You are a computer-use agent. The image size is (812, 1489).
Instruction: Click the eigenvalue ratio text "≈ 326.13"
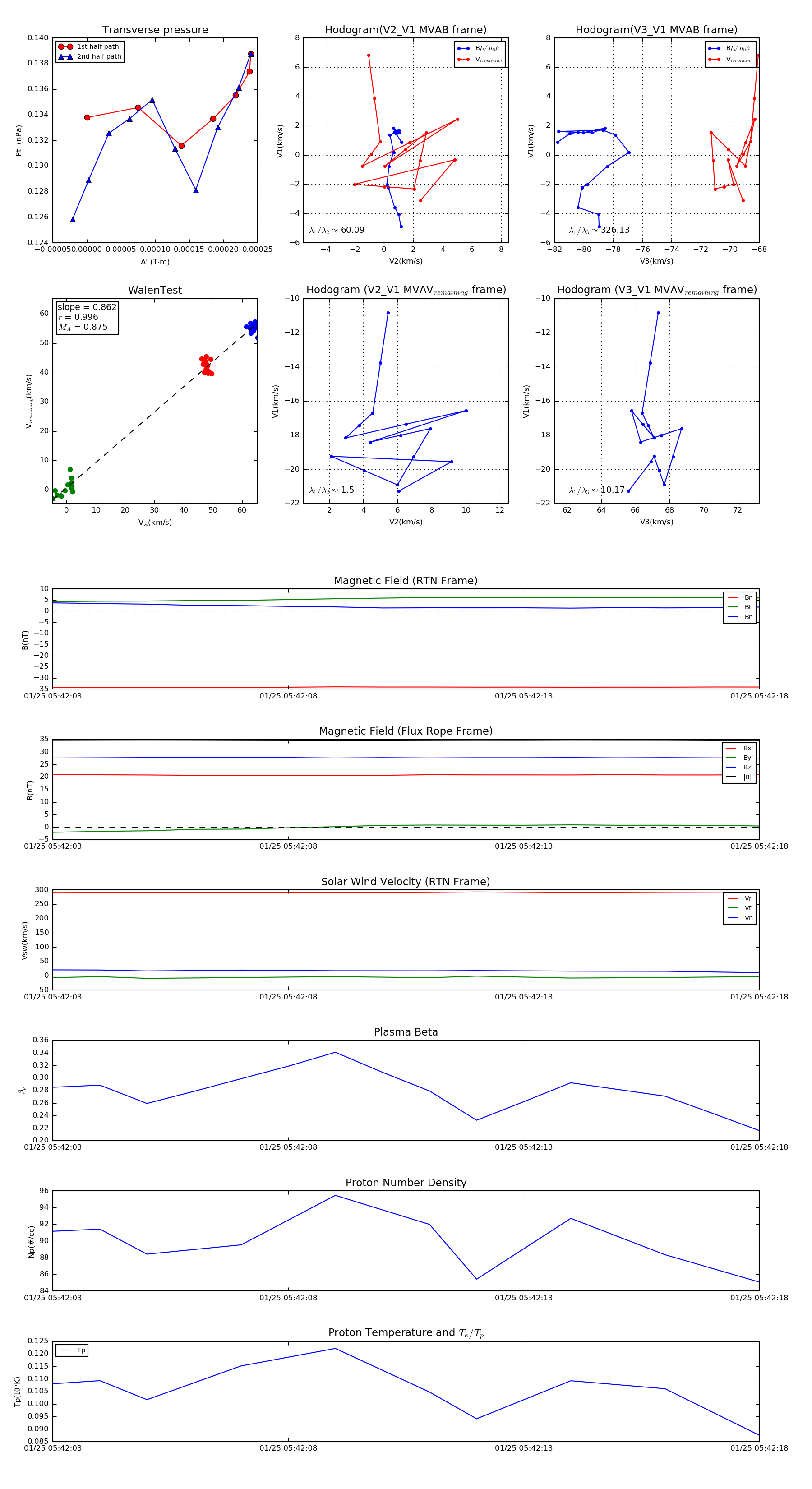(x=600, y=230)
